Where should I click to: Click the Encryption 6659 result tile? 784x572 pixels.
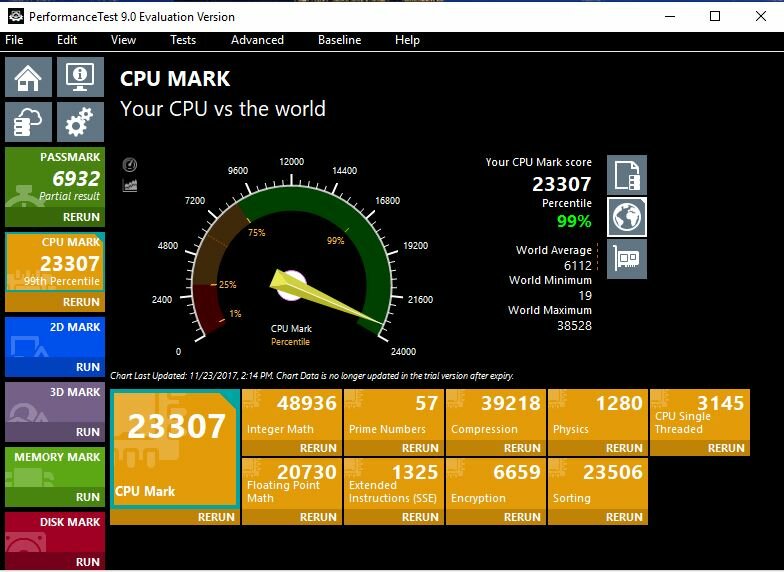[496, 484]
